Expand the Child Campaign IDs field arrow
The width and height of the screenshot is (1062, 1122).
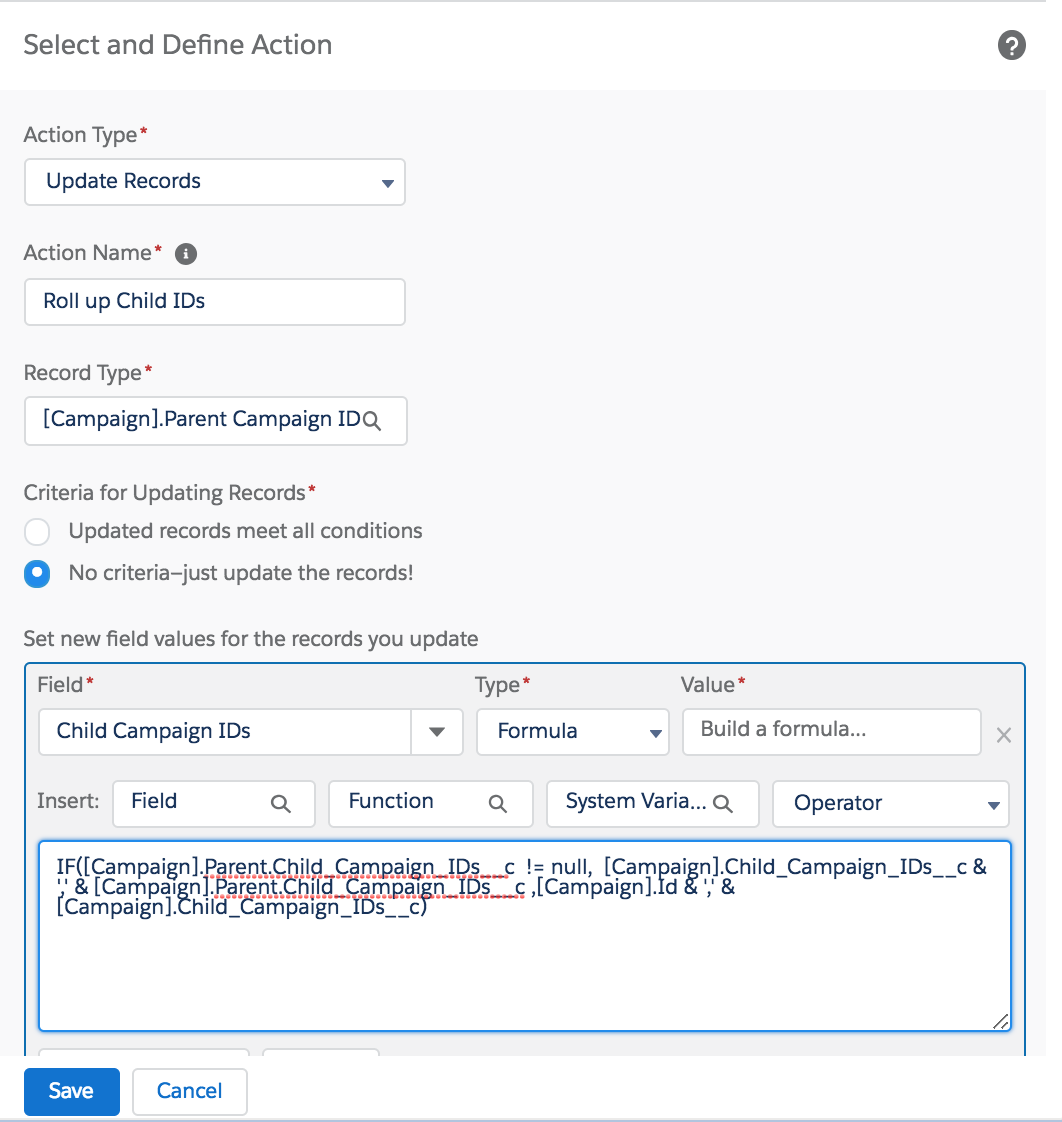point(437,732)
